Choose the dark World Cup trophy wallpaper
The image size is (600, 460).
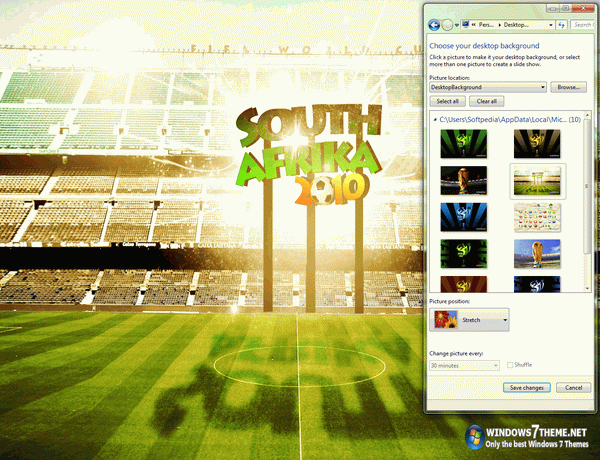[464, 181]
